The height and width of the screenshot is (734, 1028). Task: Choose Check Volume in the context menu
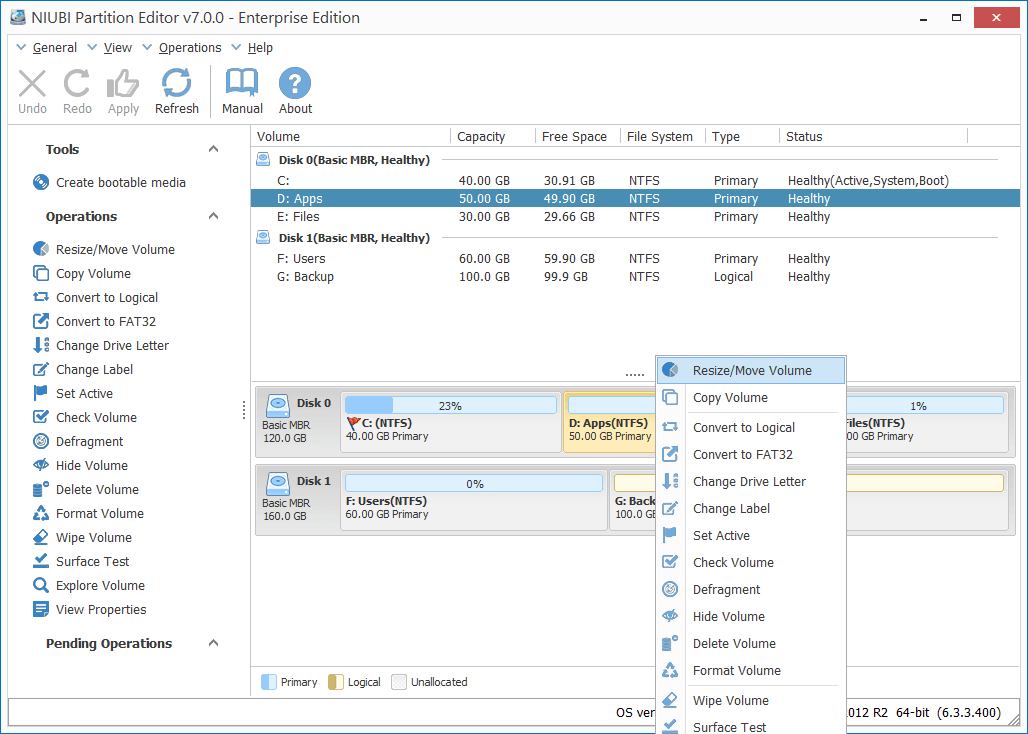point(751,562)
